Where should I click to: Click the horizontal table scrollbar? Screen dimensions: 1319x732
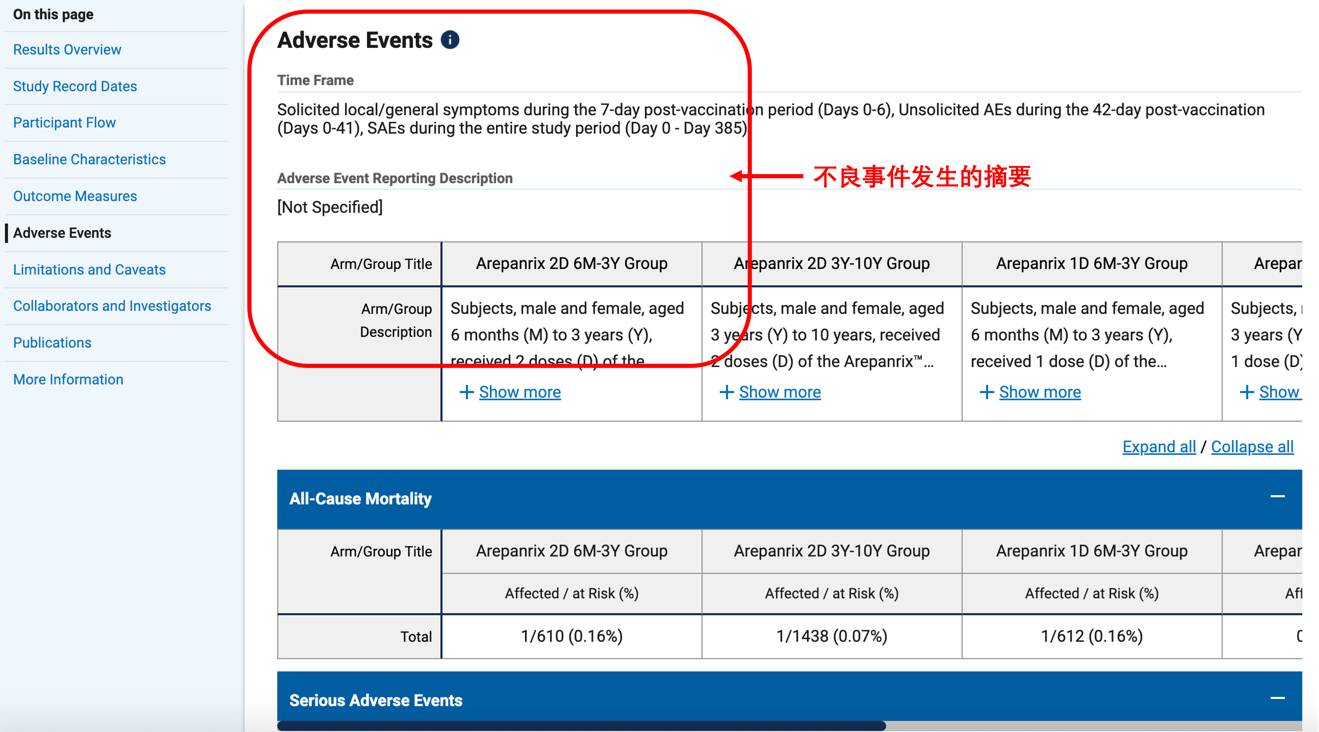point(581,726)
